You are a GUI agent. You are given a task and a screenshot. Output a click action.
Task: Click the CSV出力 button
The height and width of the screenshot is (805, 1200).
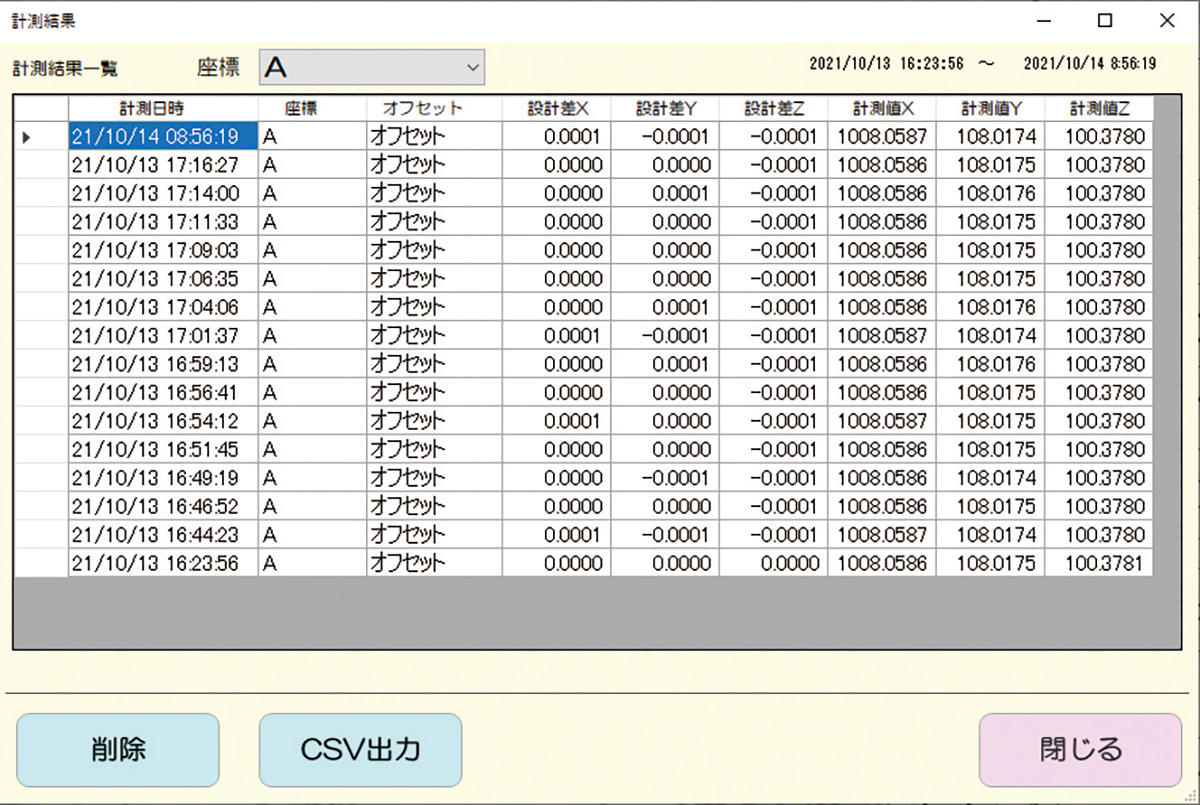click(360, 749)
